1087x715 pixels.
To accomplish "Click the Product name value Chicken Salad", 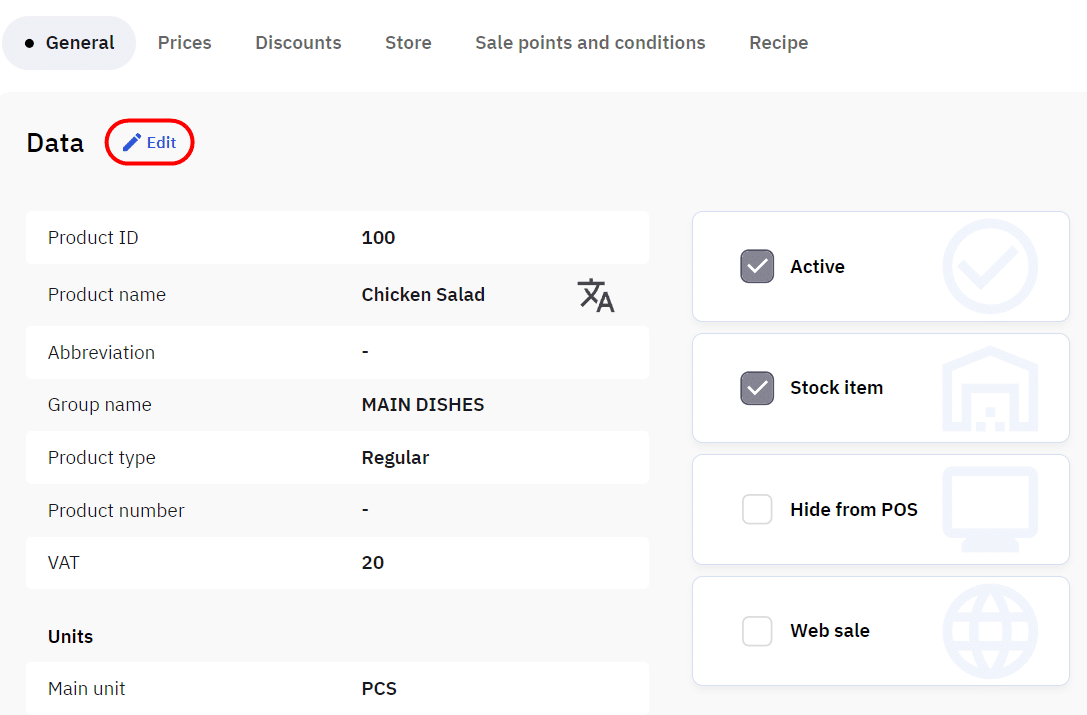I will coord(423,295).
